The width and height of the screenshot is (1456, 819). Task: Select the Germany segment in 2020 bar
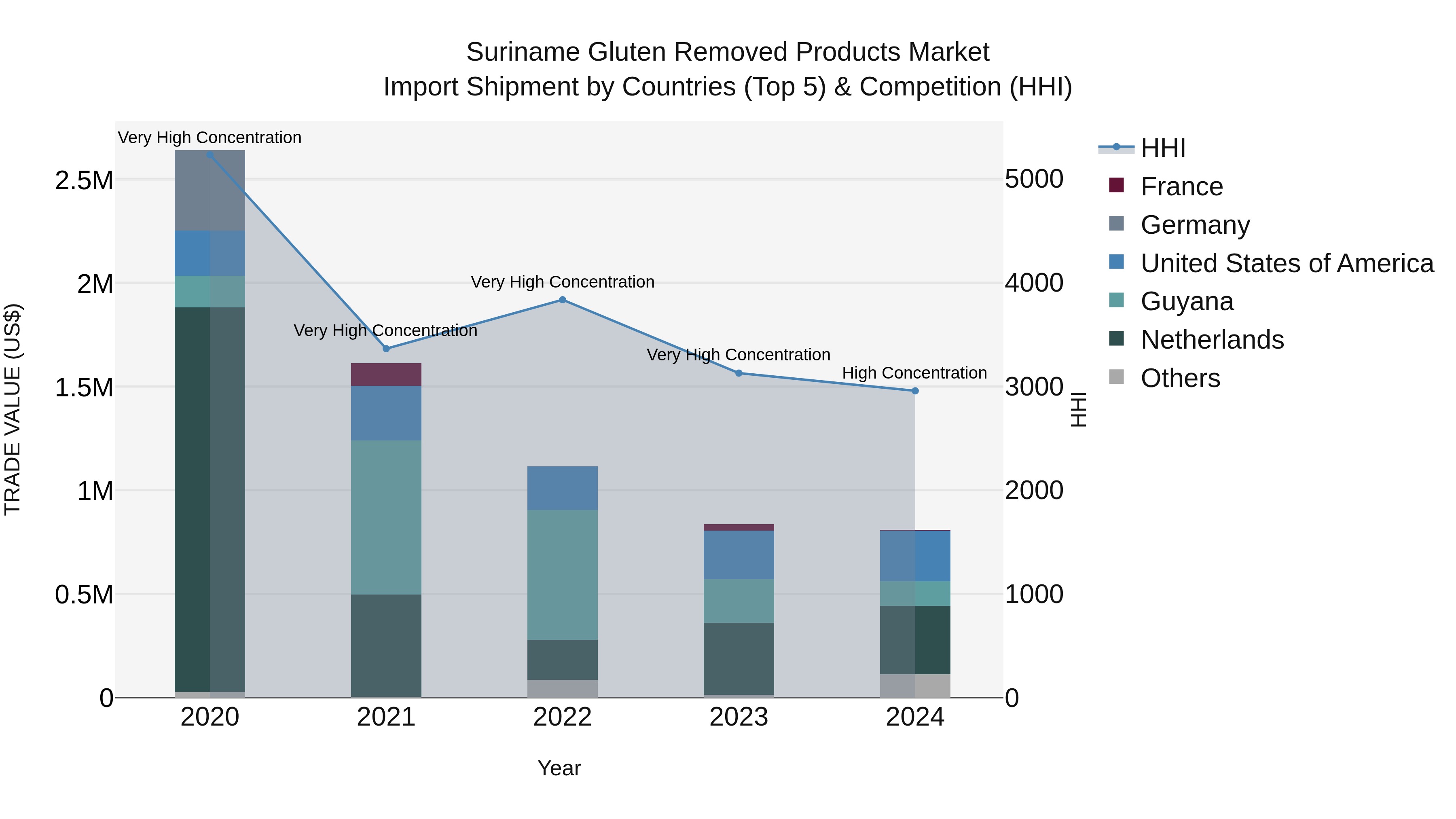click(210, 190)
